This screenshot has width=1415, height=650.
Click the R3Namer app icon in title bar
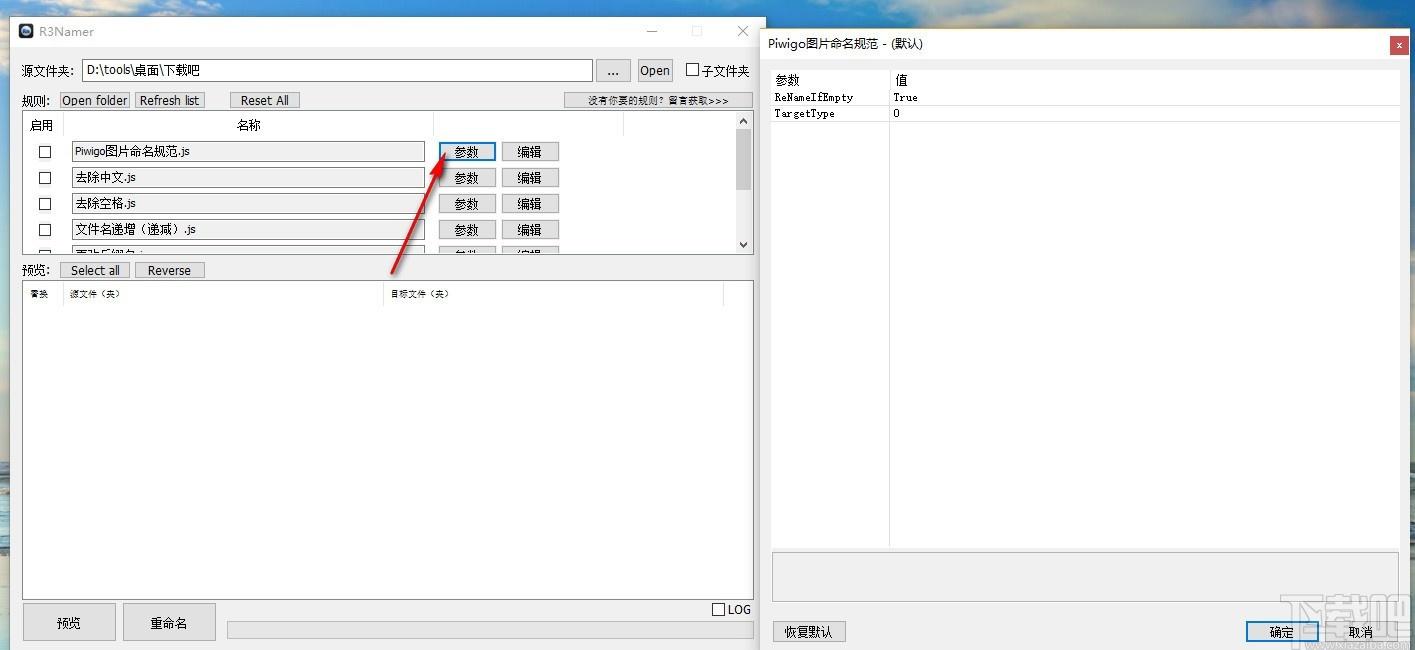27,31
